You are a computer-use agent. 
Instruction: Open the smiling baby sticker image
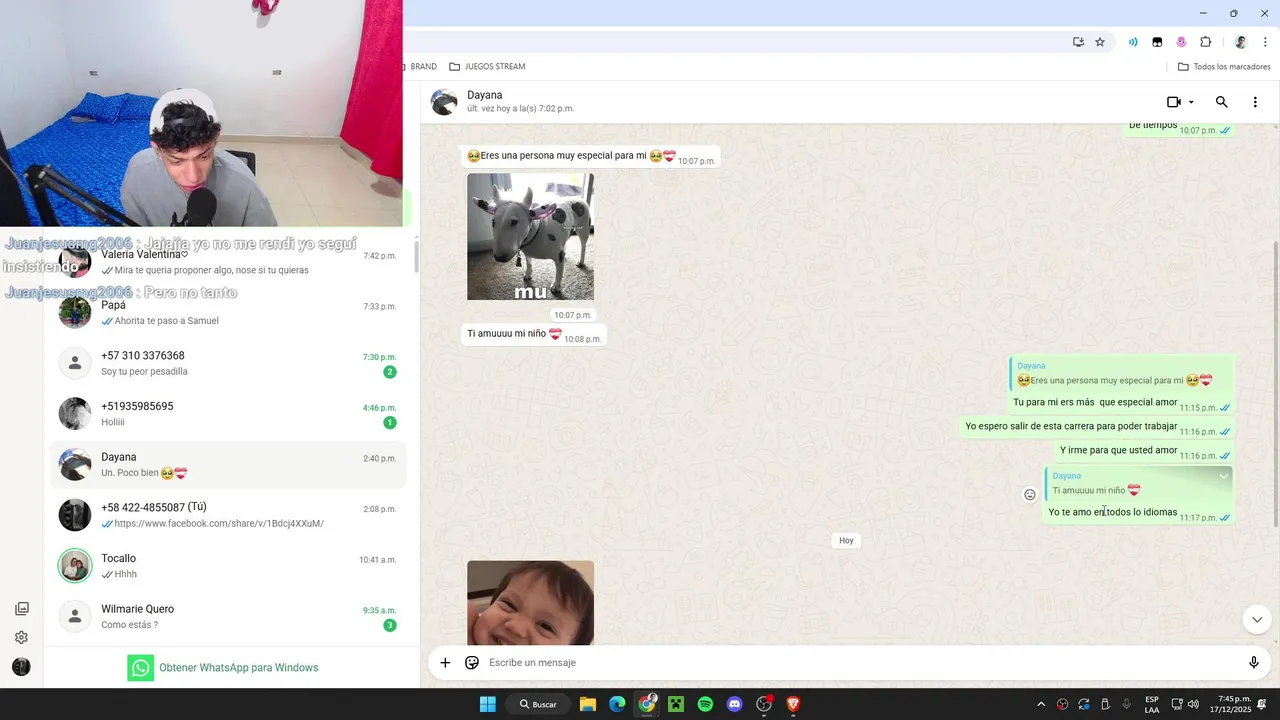(x=530, y=603)
